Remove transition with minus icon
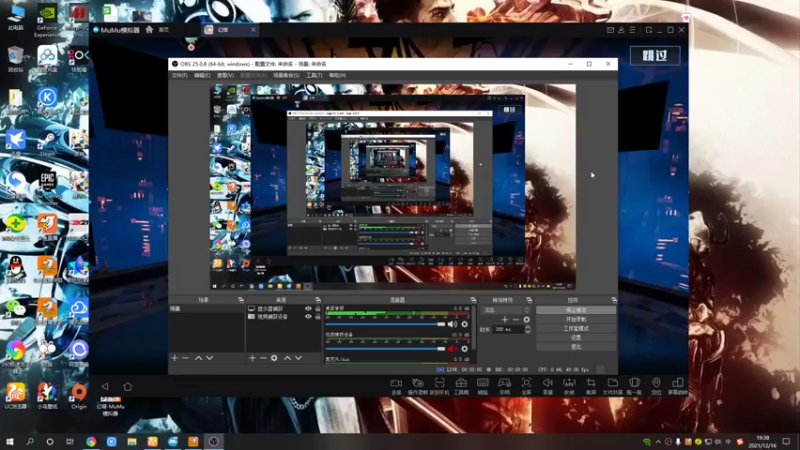Image resolution: width=800 pixels, height=450 pixels. [515, 320]
